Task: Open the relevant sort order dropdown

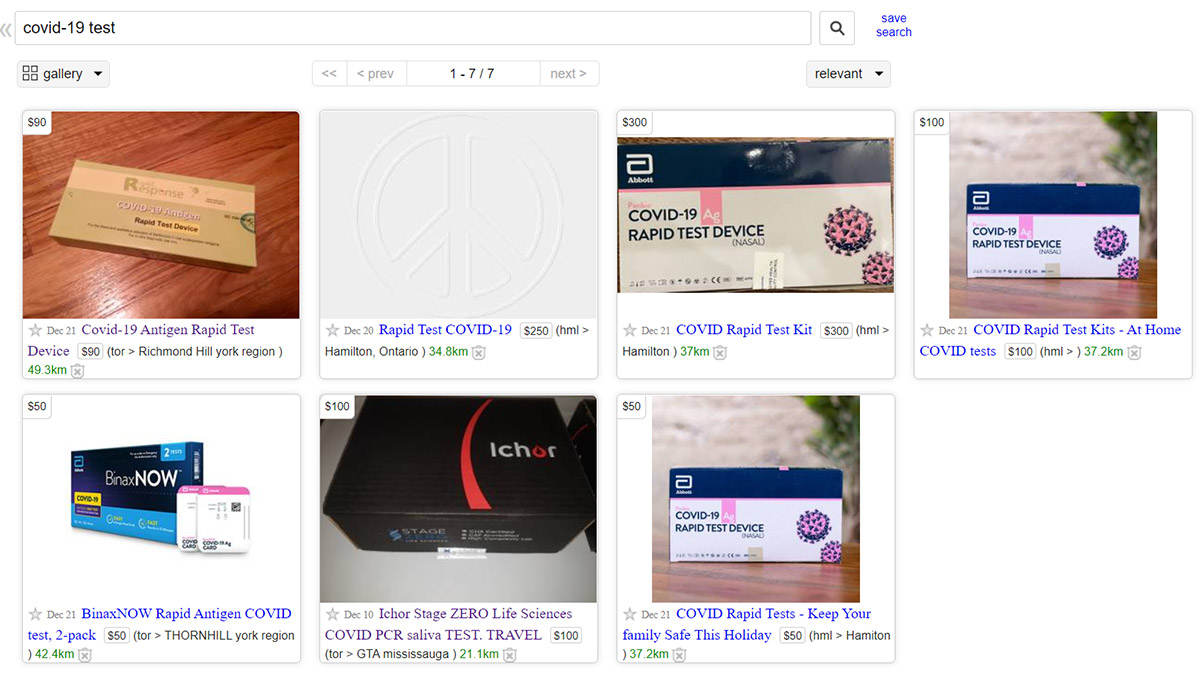Action: click(x=848, y=74)
